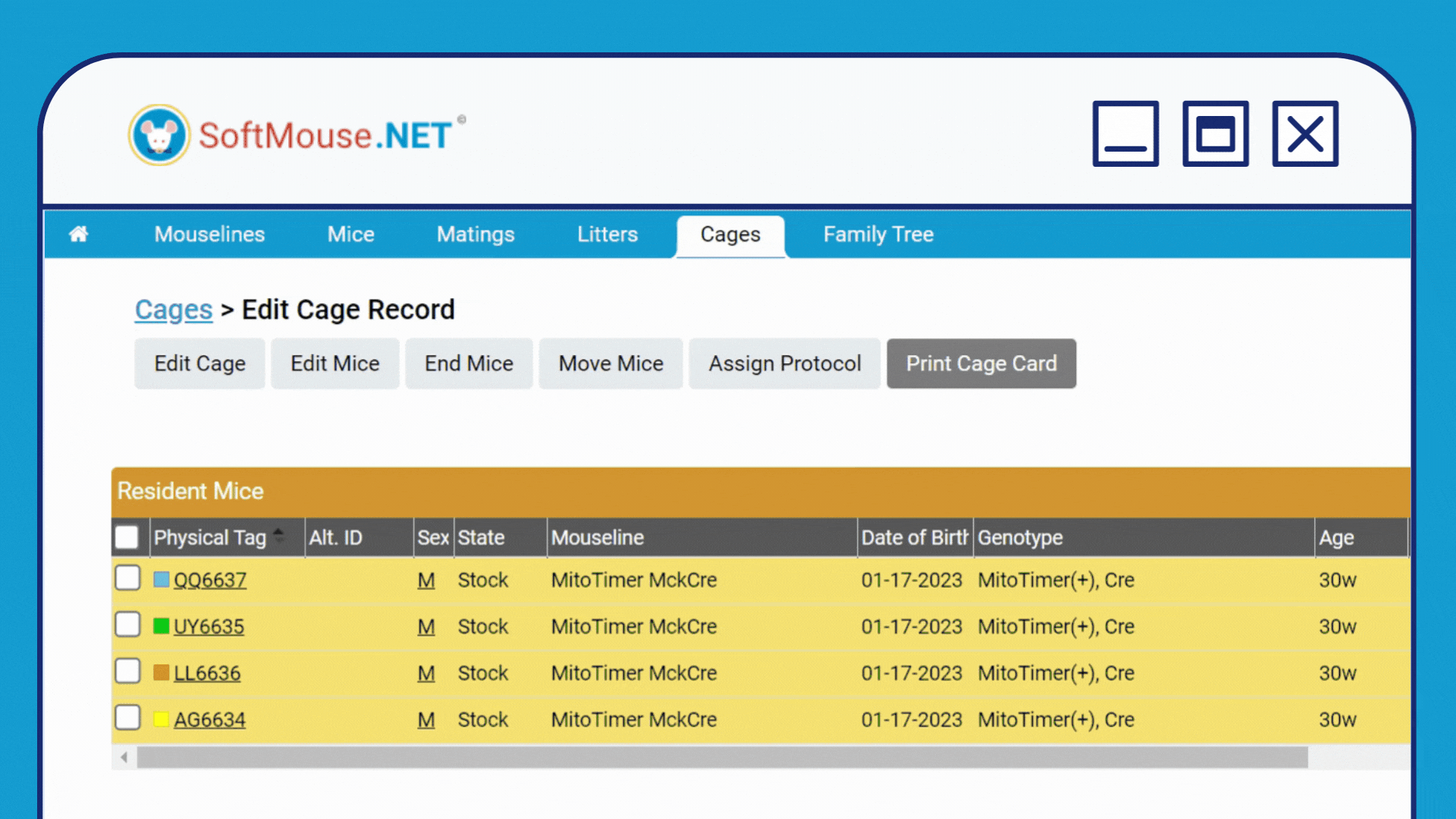Select all resident mice via header checkbox

pyautogui.click(x=127, y=537)
